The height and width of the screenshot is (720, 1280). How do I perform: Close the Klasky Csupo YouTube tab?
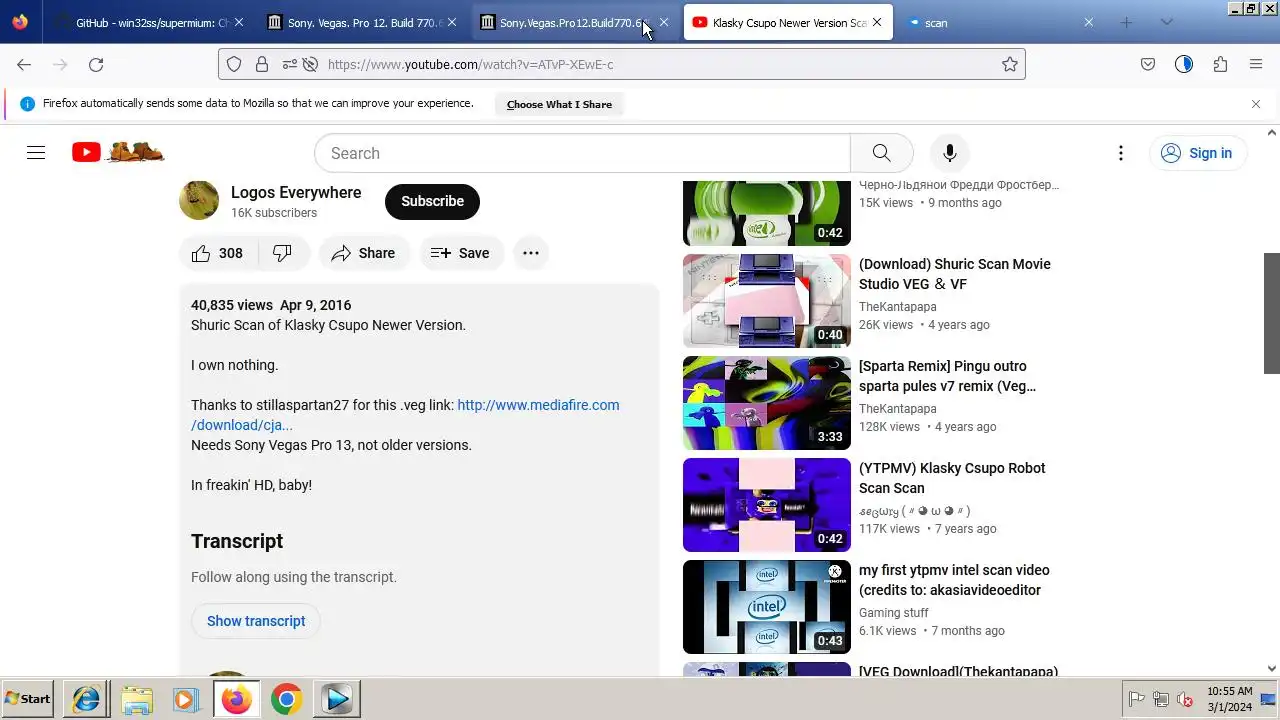pos(877,22)
